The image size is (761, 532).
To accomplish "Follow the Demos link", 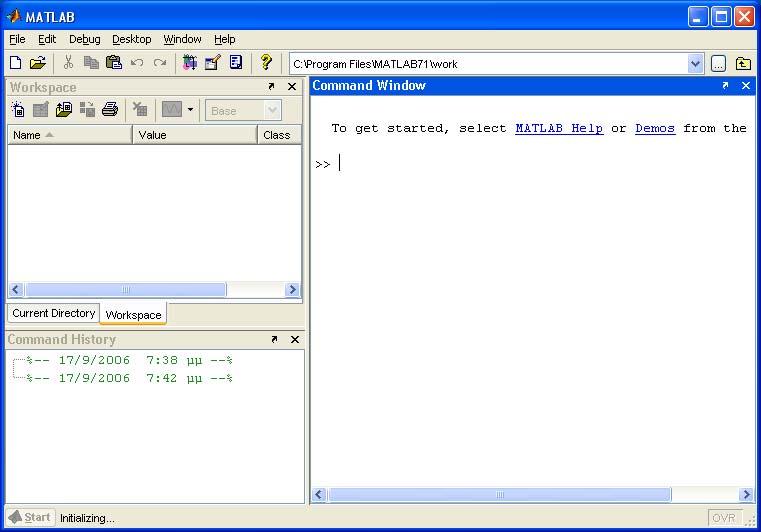I will tap(655, 128).
